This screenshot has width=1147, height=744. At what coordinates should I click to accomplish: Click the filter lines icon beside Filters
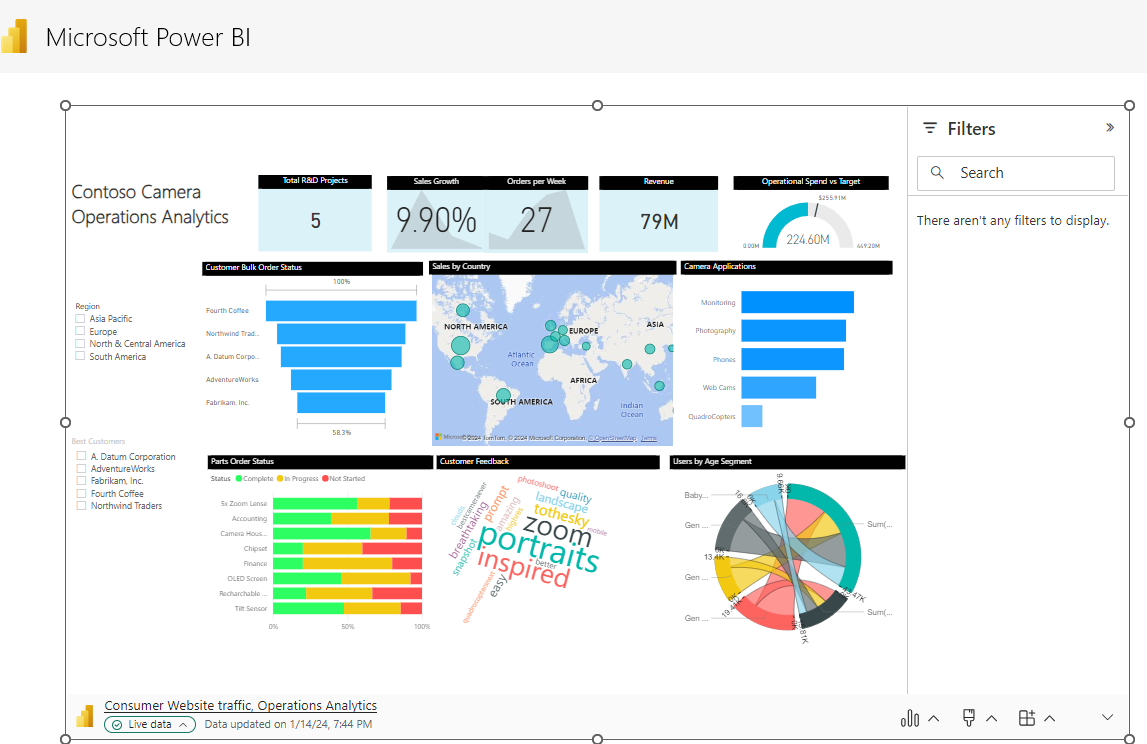930,128
